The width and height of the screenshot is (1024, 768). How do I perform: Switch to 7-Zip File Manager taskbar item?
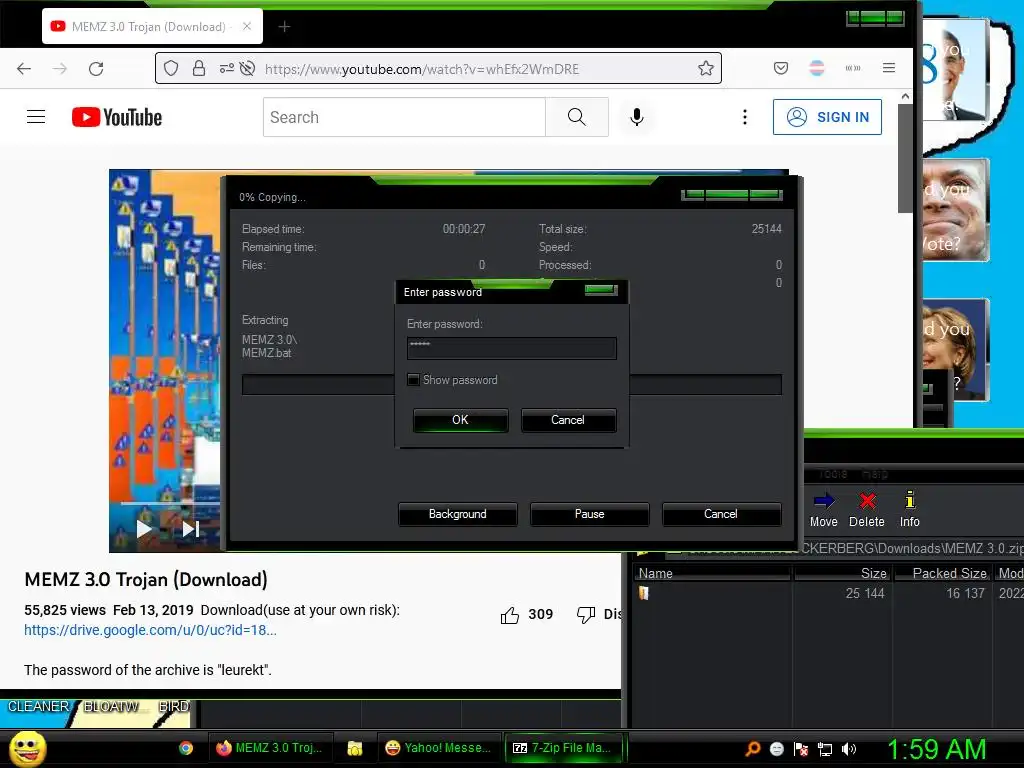click(x=563, y=748)
